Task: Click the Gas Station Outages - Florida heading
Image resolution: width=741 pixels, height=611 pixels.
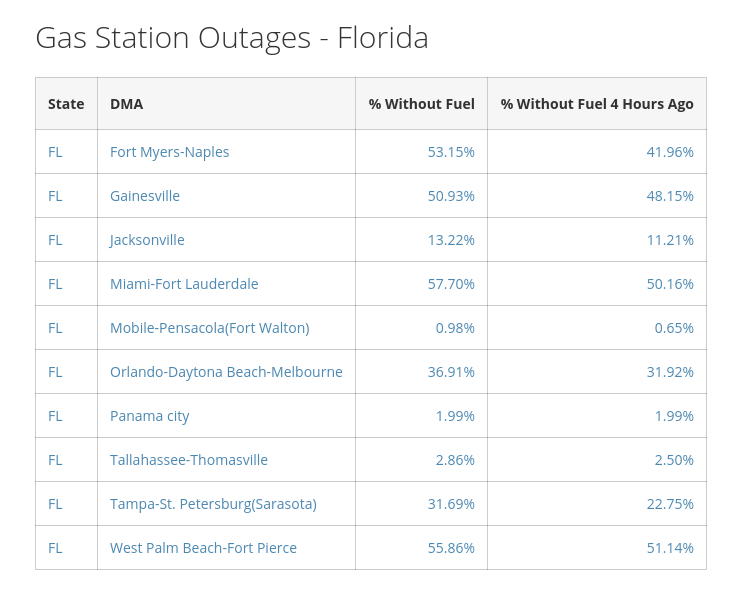Action: tap(232, 38)
